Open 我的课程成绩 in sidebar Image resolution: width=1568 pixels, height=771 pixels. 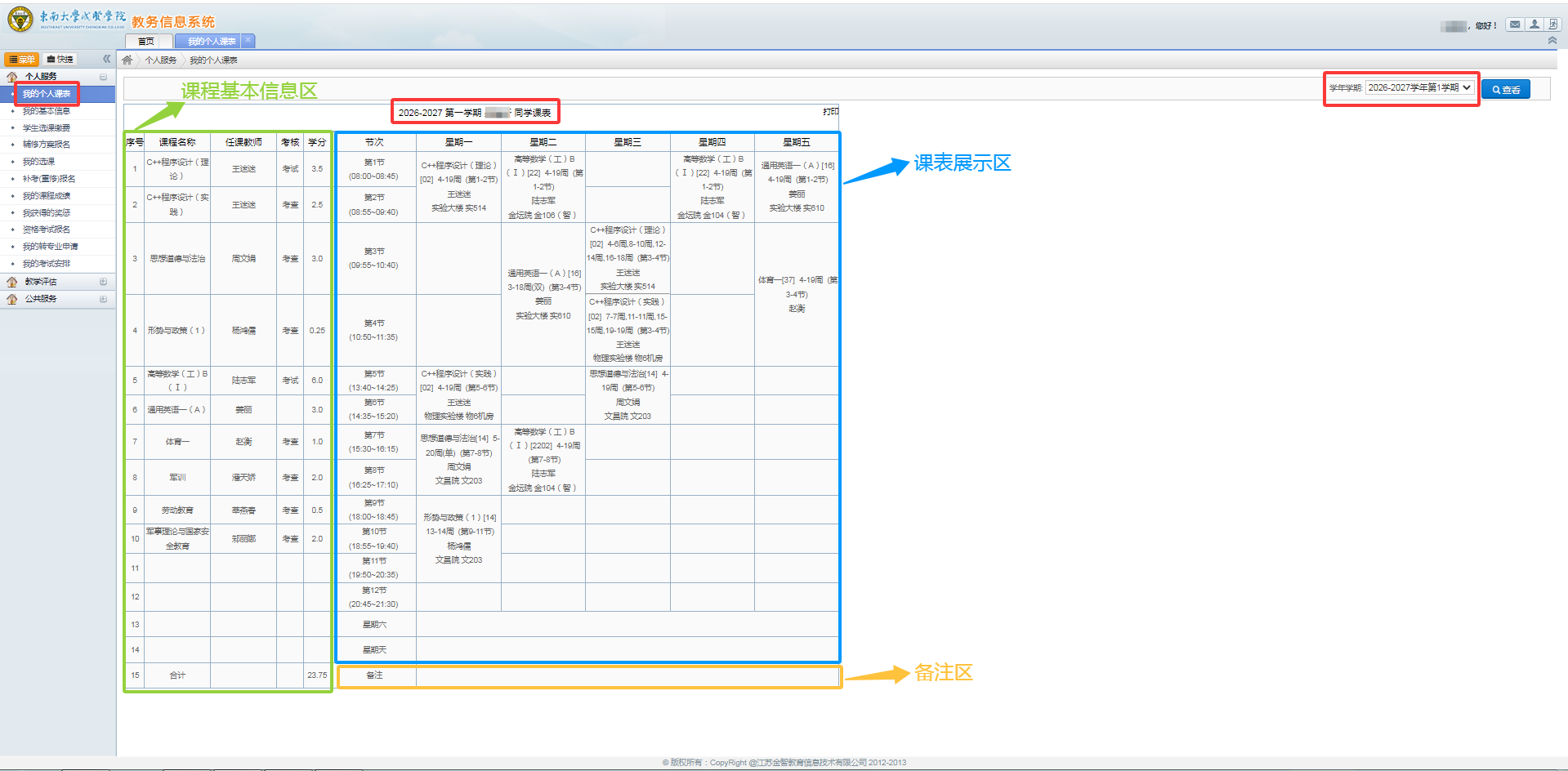[x=47, y=196]
